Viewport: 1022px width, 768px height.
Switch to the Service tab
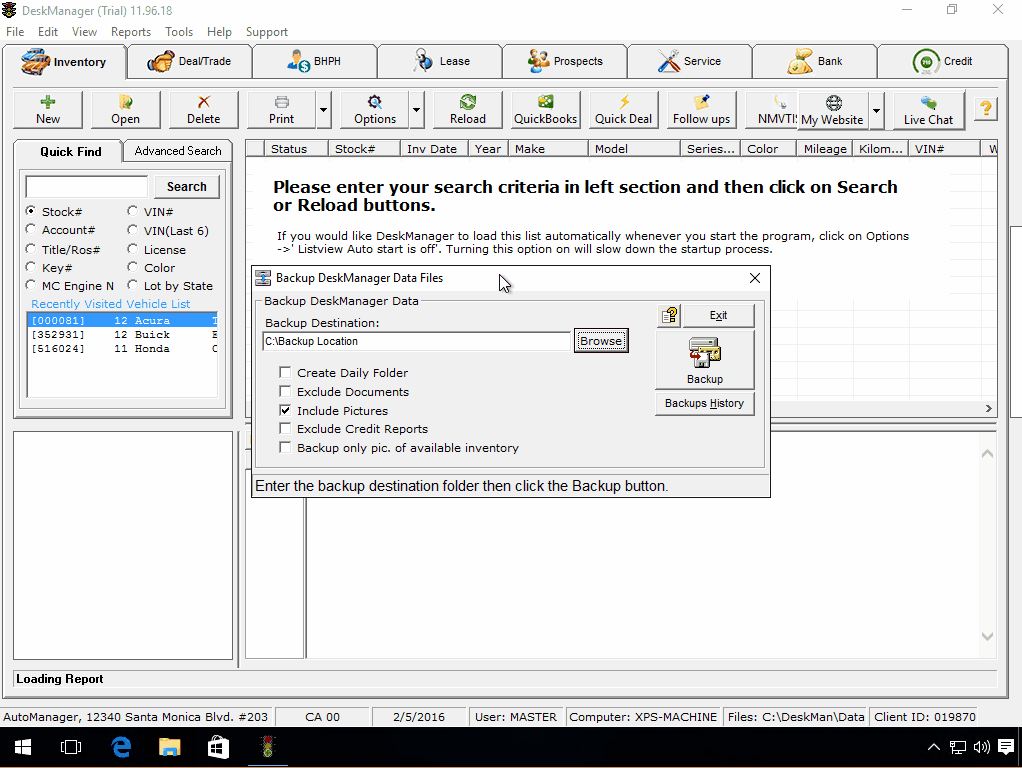tap(689, 61)
